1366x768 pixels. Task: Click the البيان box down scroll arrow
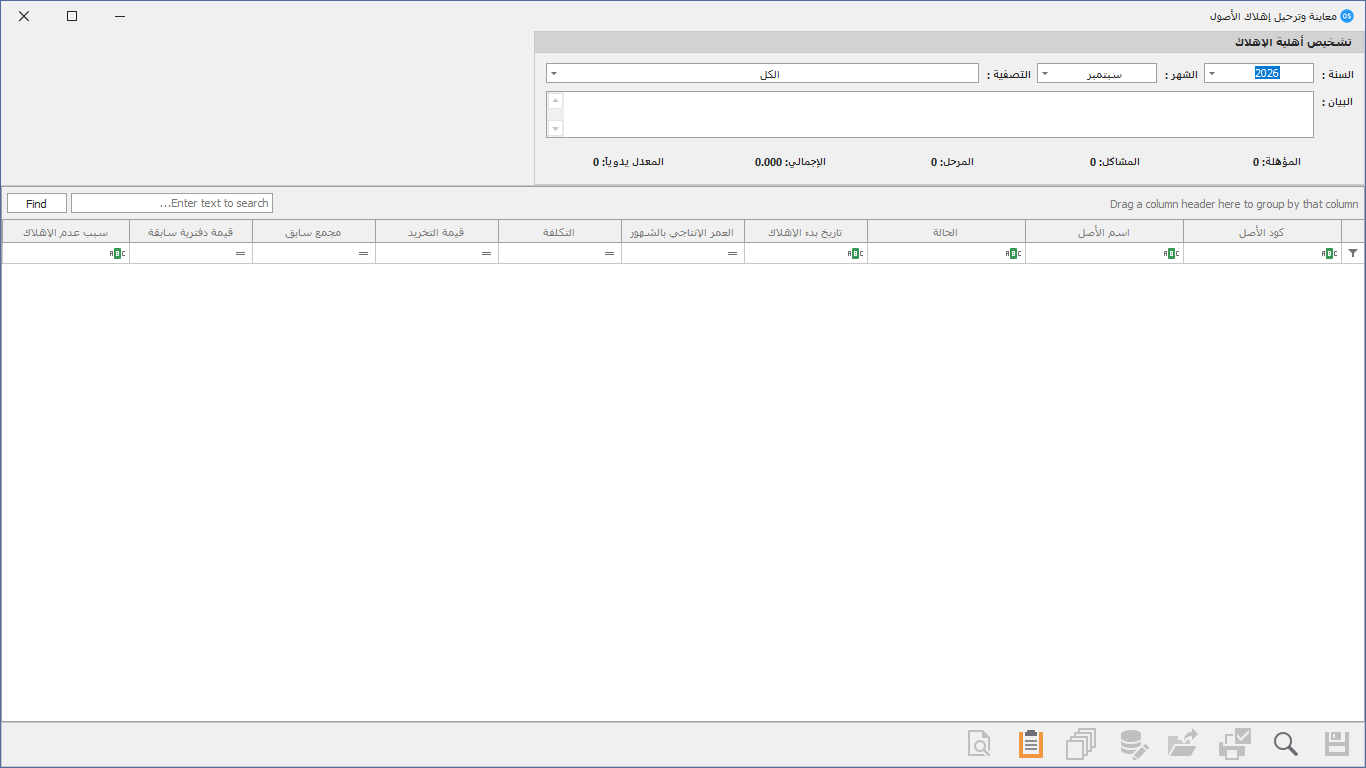click(x=556, y=128)
